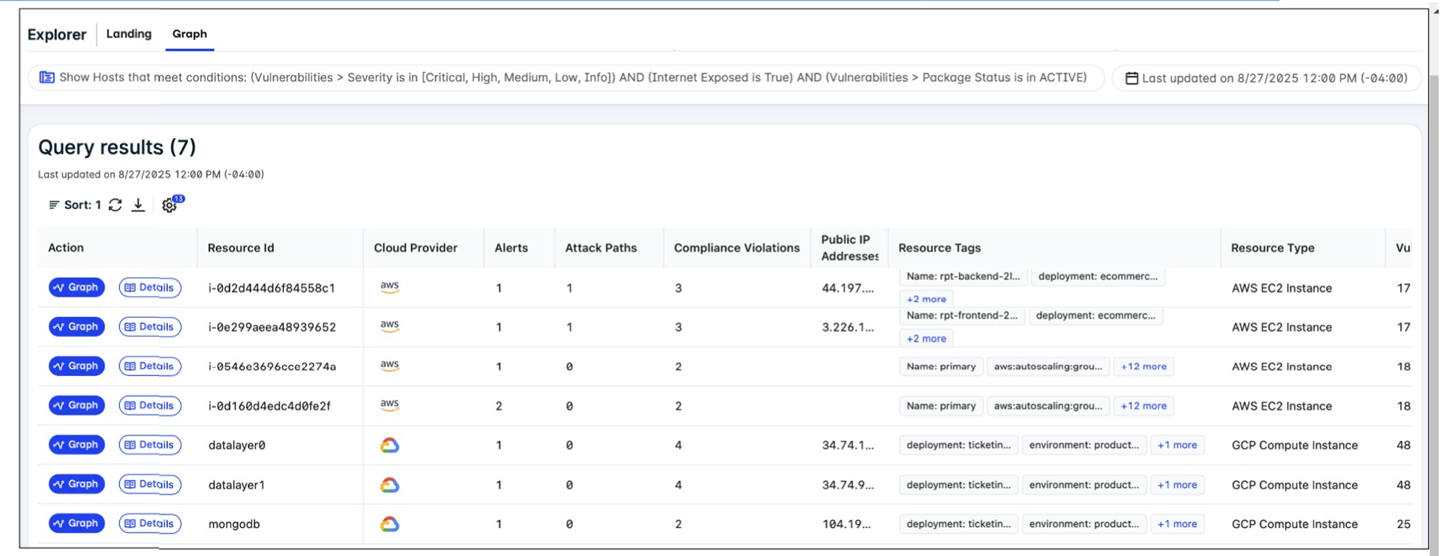Expand +2 more tags for rpt-backend row
1445x556 pixels.
pos(926,299)
